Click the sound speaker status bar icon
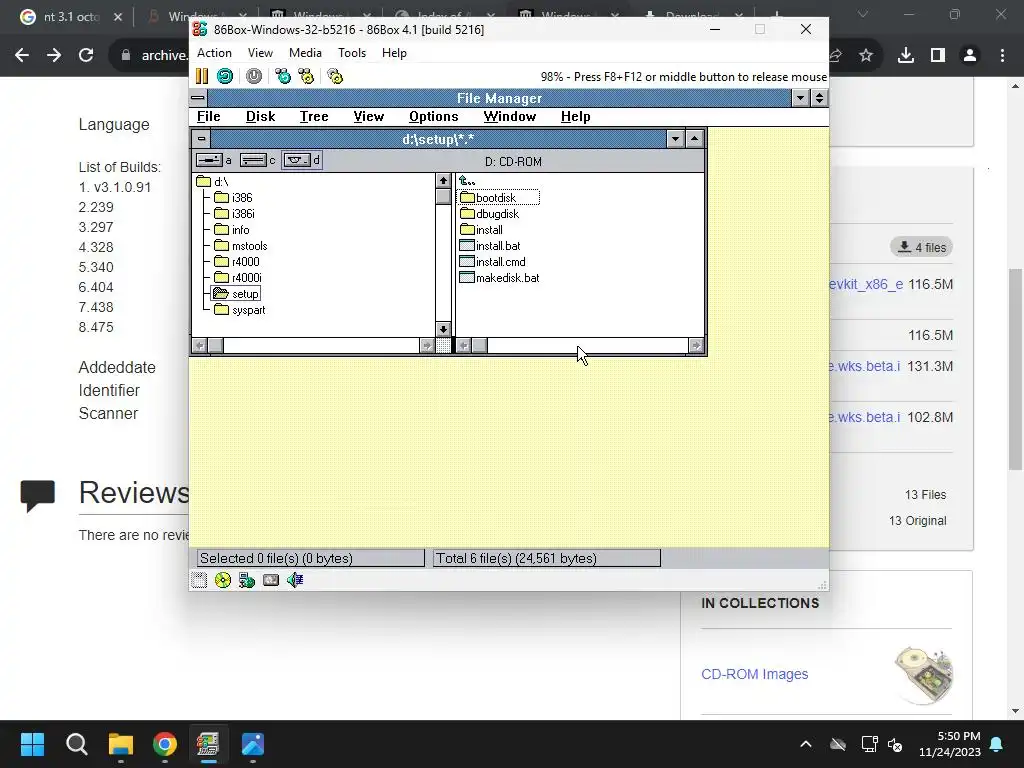 click(x=295, y=580)
